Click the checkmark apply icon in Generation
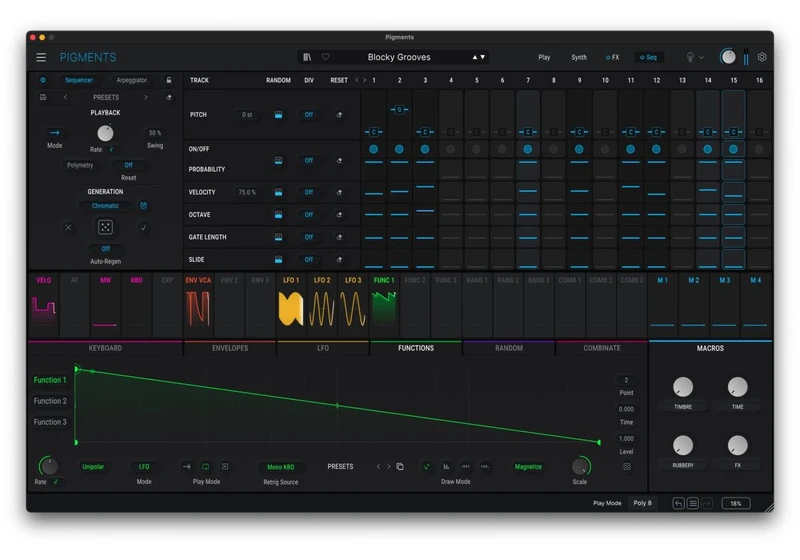 click(143, 227)
